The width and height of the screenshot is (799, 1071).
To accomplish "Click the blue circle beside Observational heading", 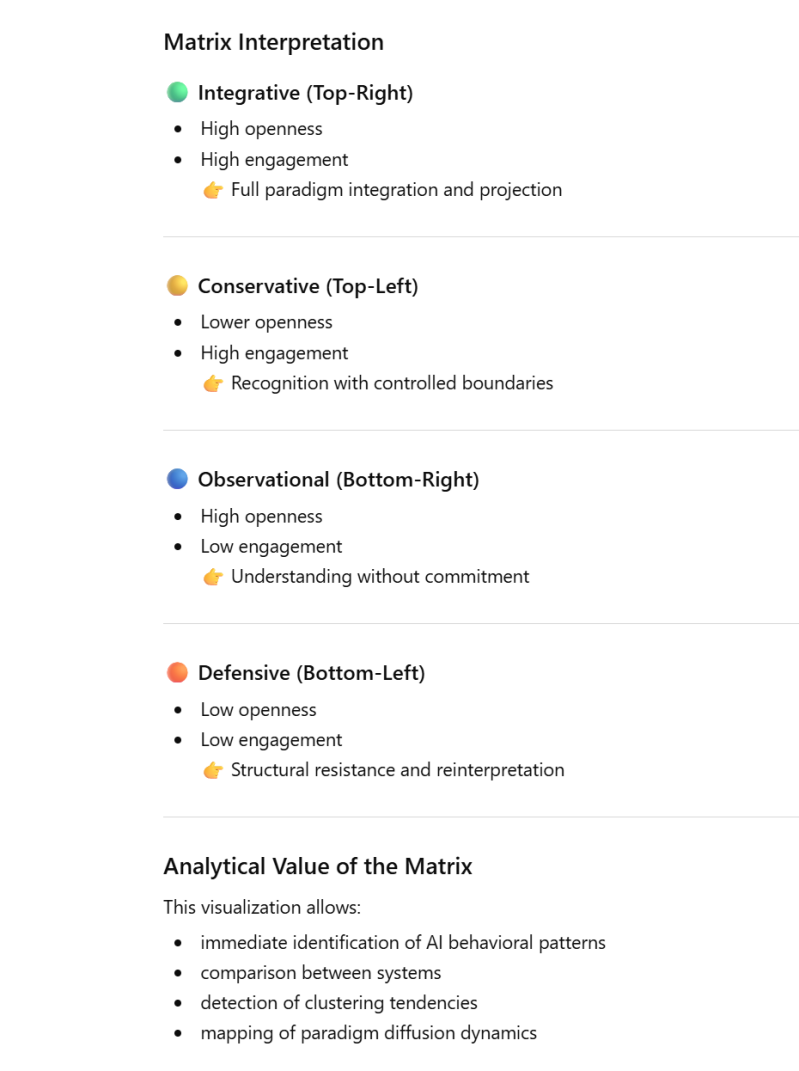I will point(177,479).
